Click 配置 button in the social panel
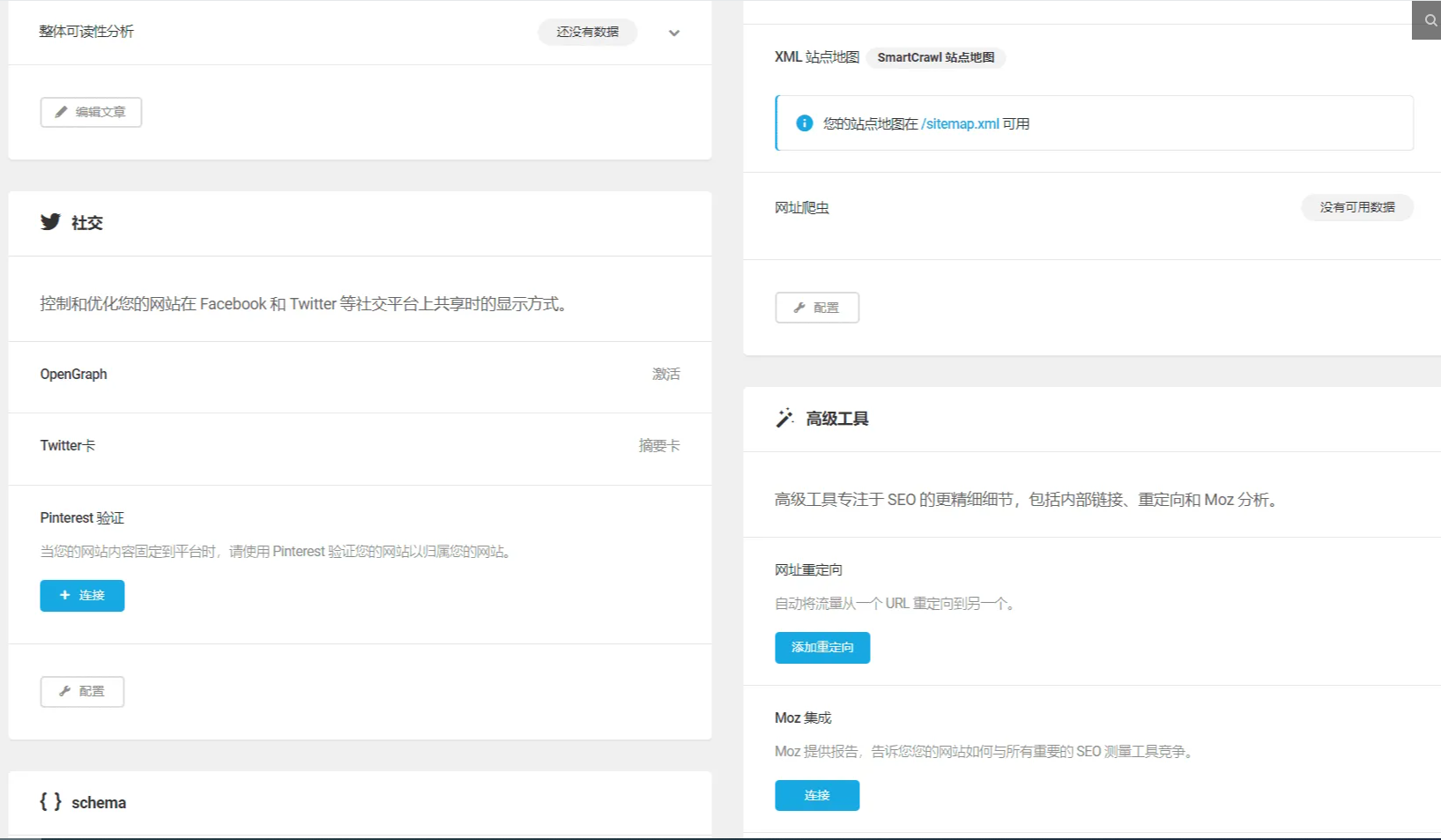 click(x=82, y=692)
